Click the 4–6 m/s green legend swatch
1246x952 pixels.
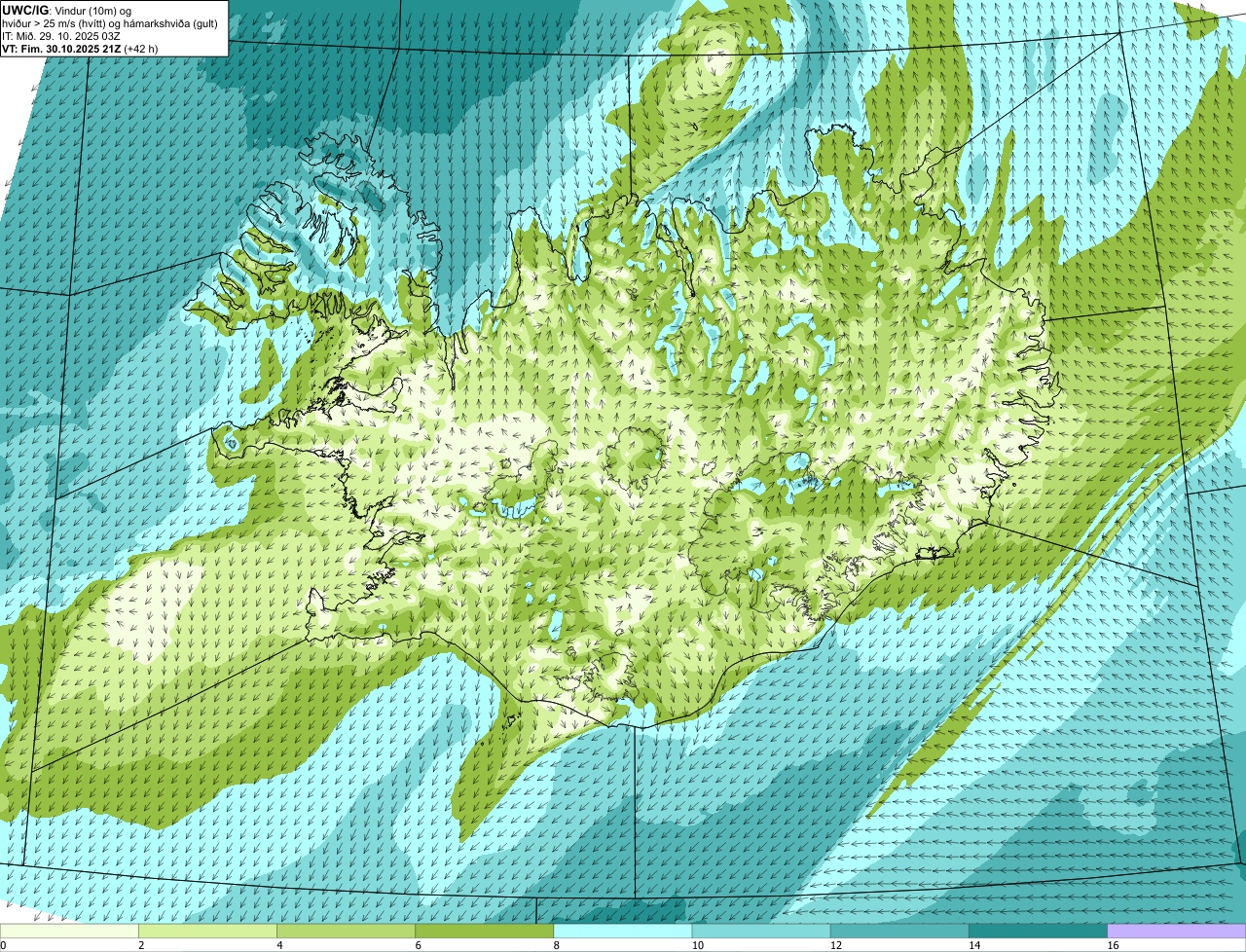pos(347,932)
